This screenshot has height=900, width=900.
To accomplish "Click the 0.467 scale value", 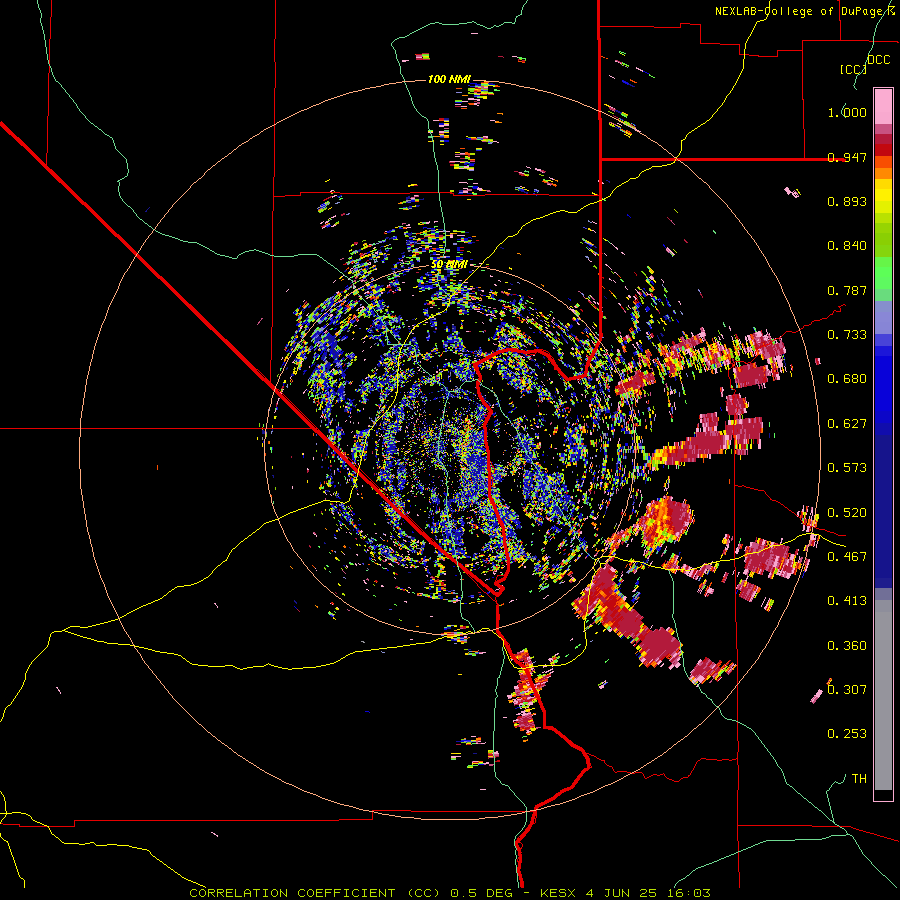I will coord(847,557).
